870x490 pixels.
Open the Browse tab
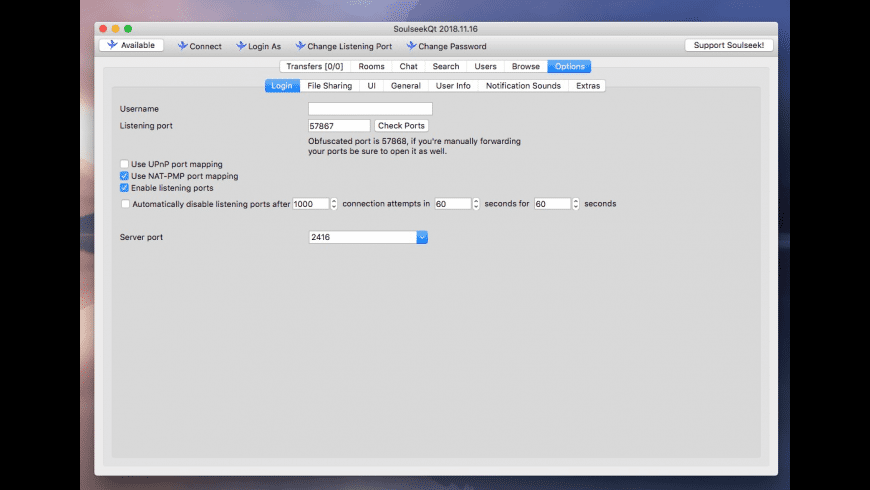525,66
